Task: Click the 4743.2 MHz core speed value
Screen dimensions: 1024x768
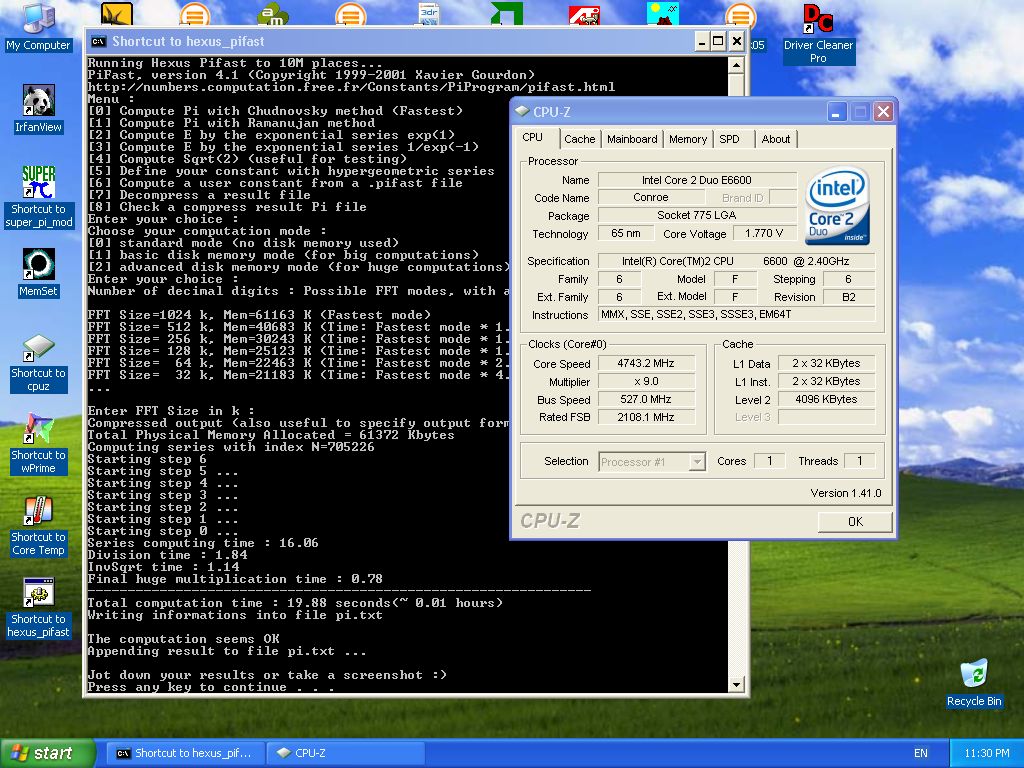Action: 646,363
